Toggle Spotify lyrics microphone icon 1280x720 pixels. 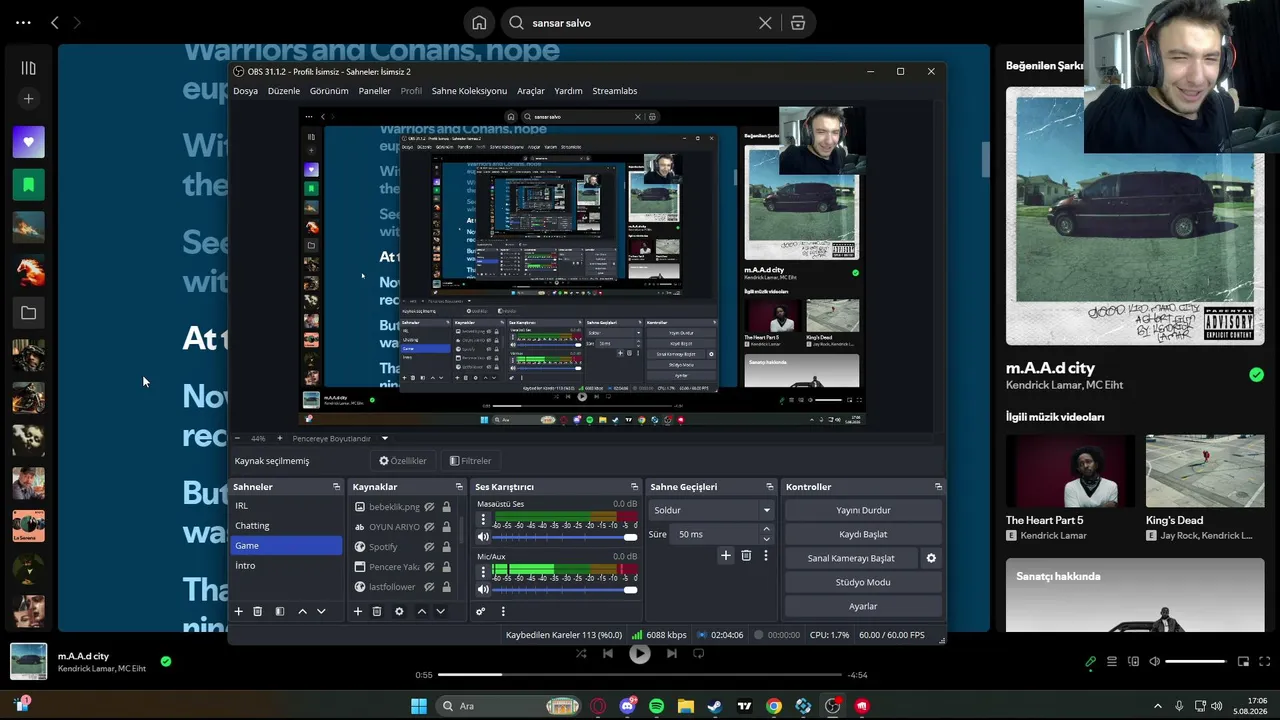[x=1091, y=661]
